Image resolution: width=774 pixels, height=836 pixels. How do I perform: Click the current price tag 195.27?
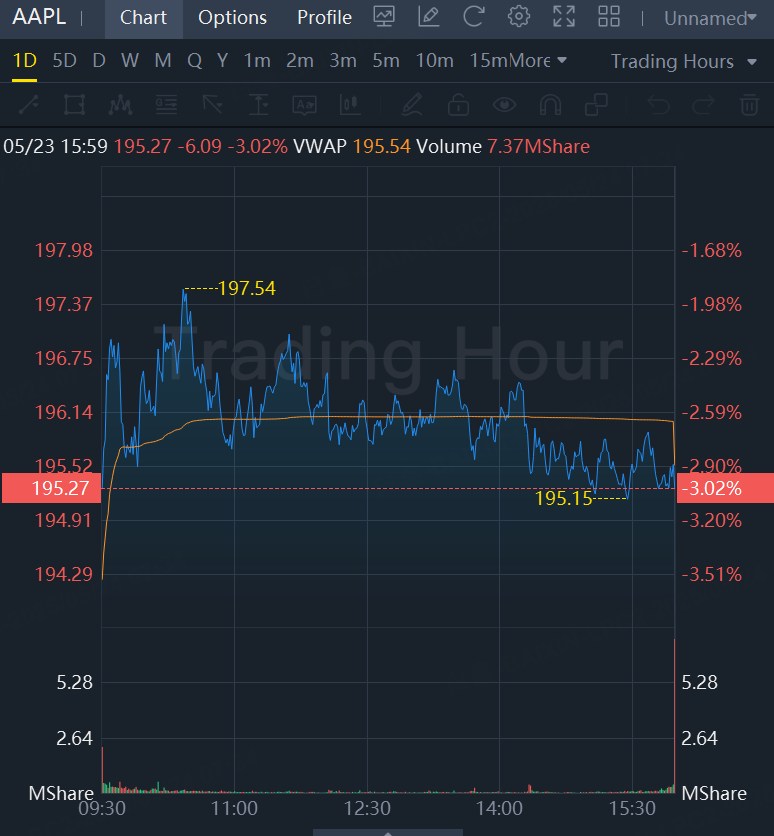pos(51,488)
